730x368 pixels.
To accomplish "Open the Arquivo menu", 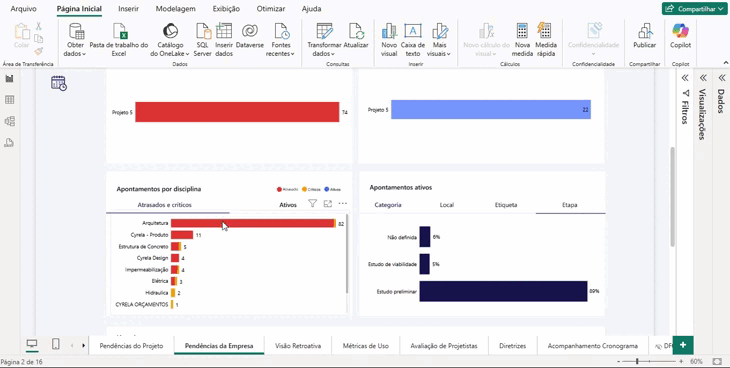I will coord(23,8).
